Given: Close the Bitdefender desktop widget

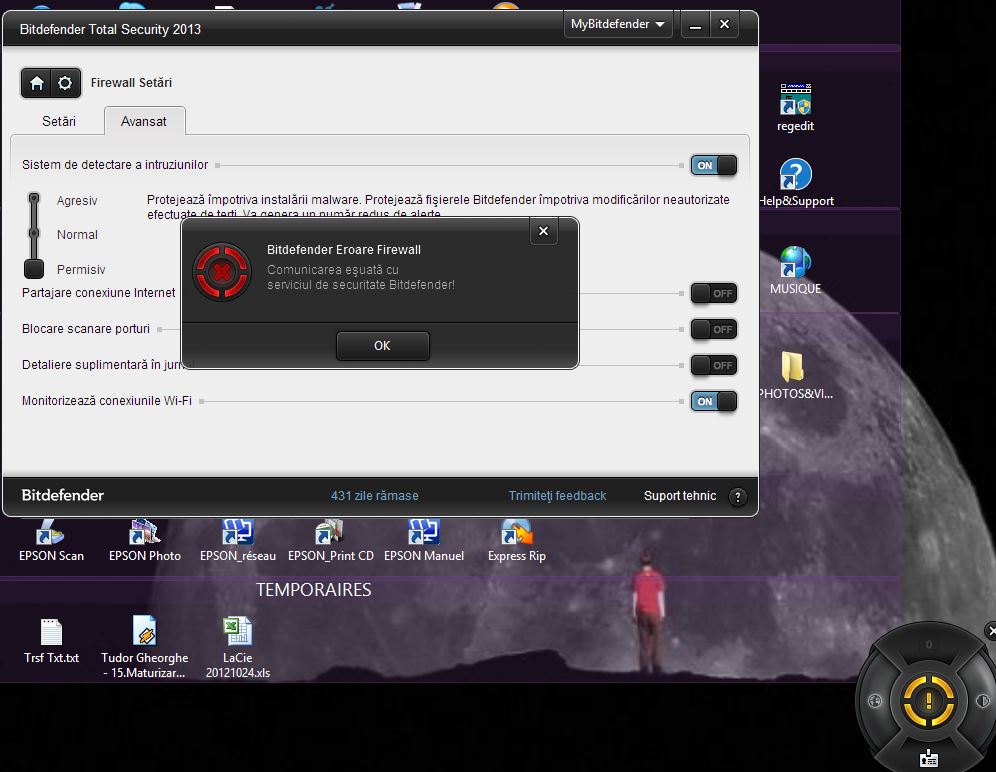Looking at the screenshot, I should [990, 631].
